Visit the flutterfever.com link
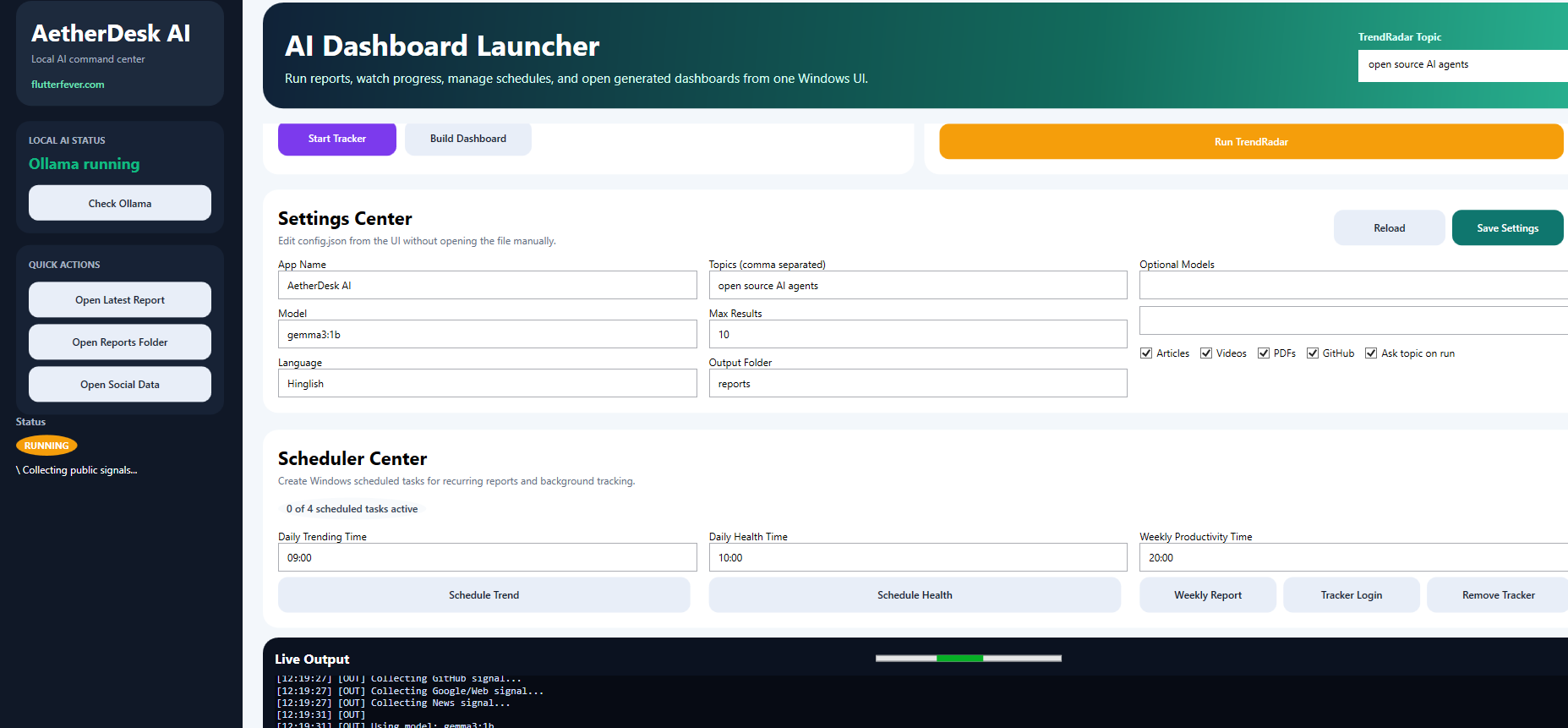This screenshot has height=728, width=1568. pyautogui.click(x=68, y=85)
